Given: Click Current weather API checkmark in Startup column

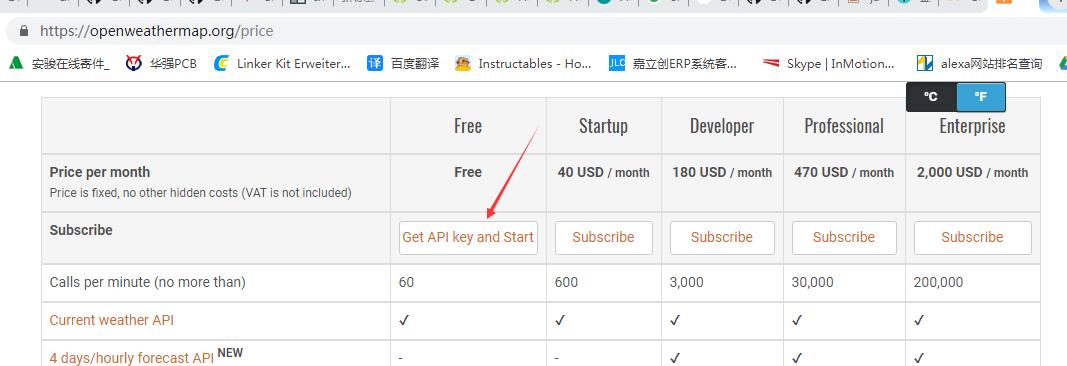Looking at the screenshot, I should pos(560,320).
